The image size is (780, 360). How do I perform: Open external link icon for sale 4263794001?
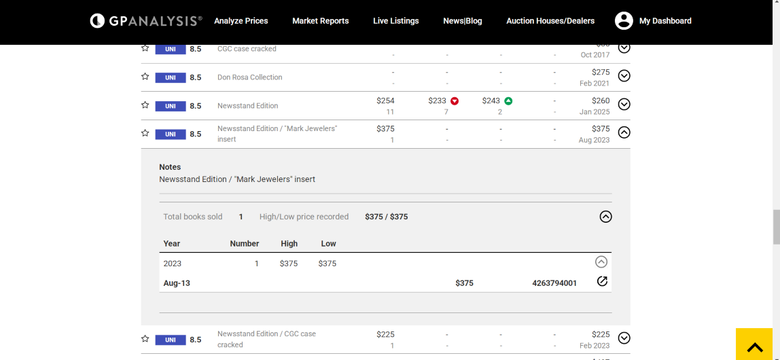coord(602,282)
